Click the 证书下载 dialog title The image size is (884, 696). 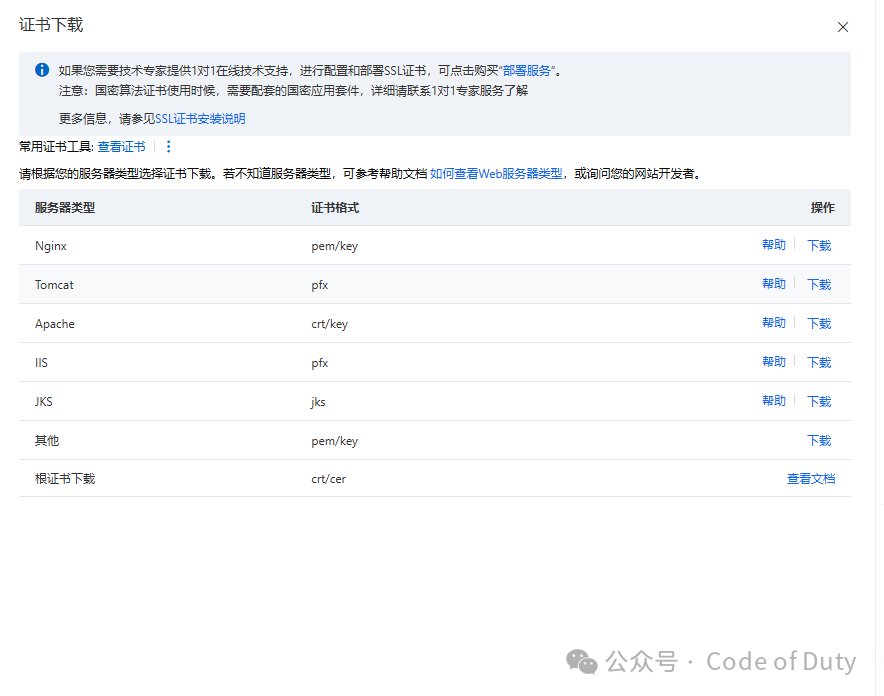[51, 25]
